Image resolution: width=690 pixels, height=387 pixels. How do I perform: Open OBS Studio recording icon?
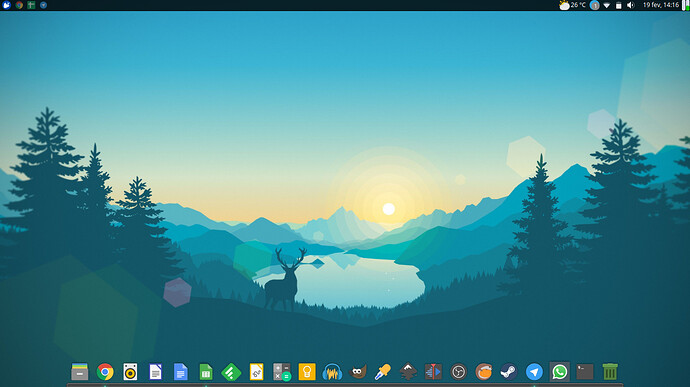pyautogui.click(x=459, y=372)
